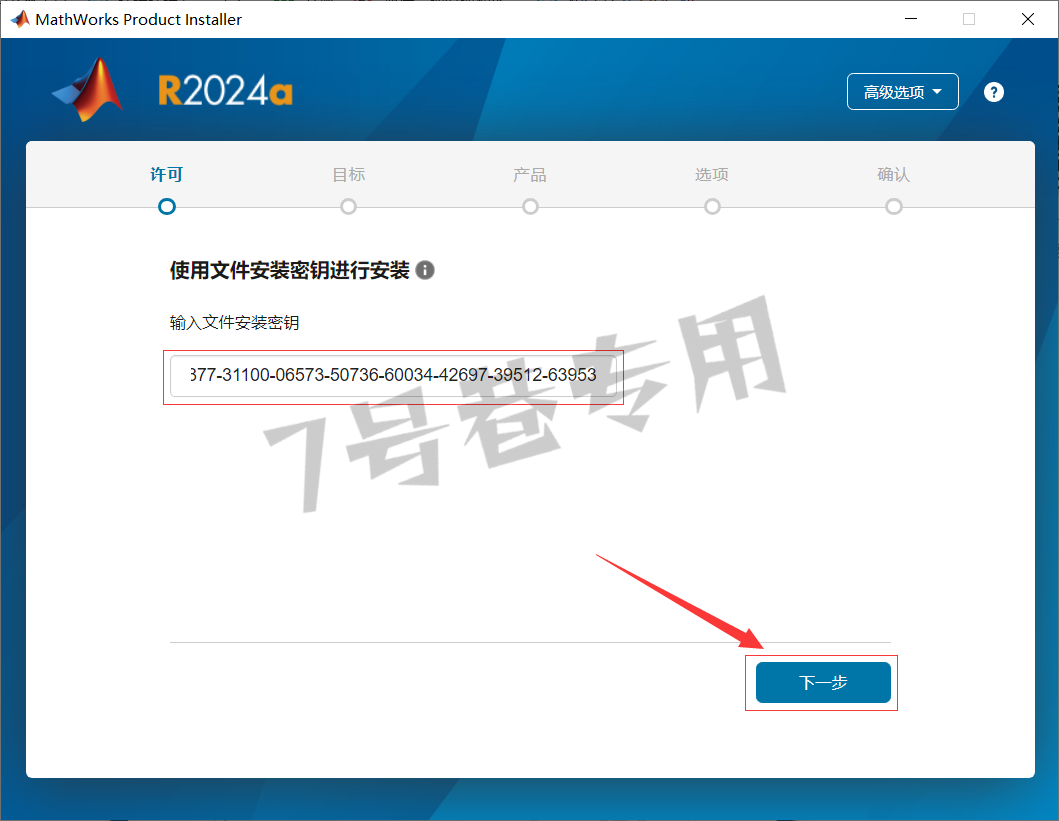Screen dimensions: 1059x821
Task: Click the 产品 step circle indicator
Action: pyautogui.click(x=530, y=207)
